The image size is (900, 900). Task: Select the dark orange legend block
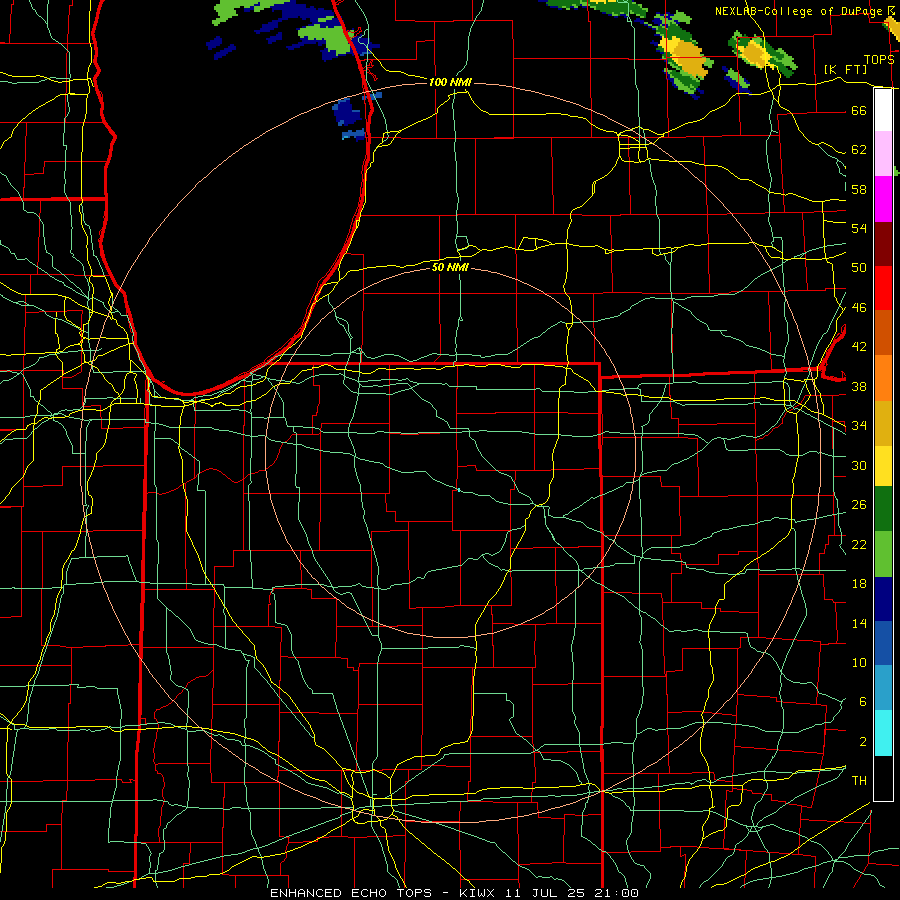pyautogui.click(x=883, y=333)
